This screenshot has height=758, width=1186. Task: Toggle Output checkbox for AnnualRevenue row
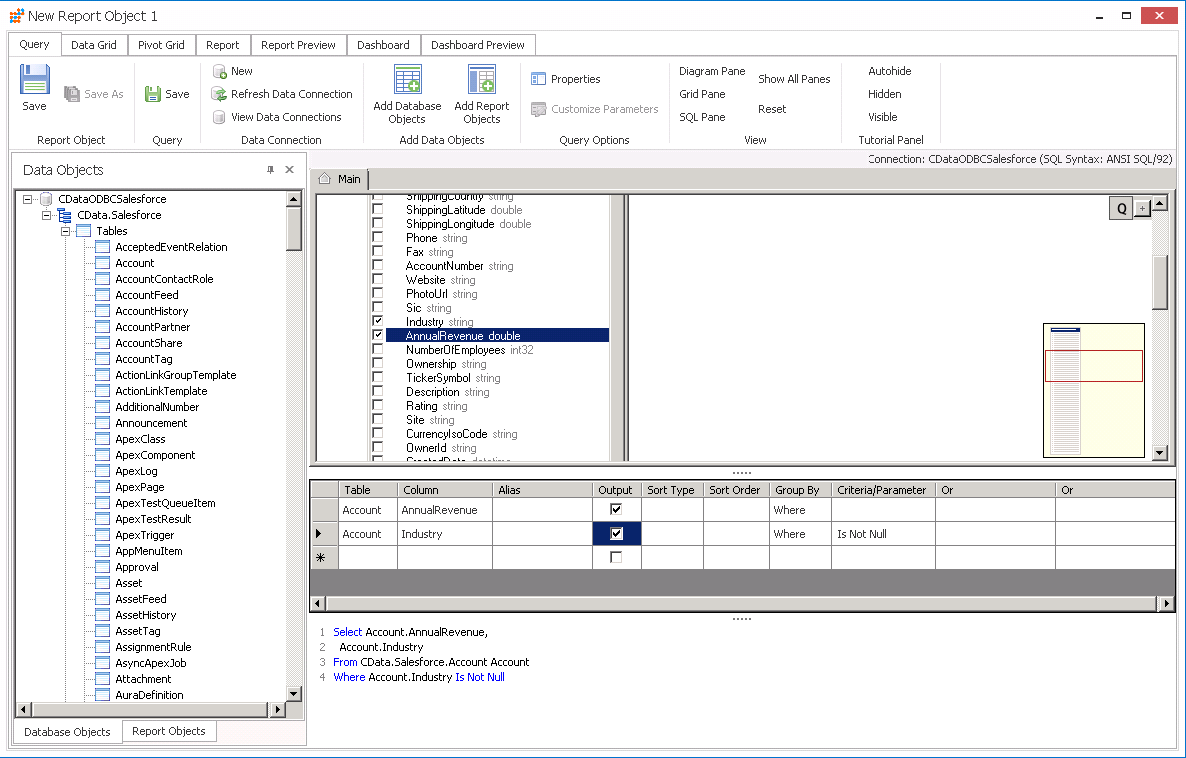pos(616,510)
